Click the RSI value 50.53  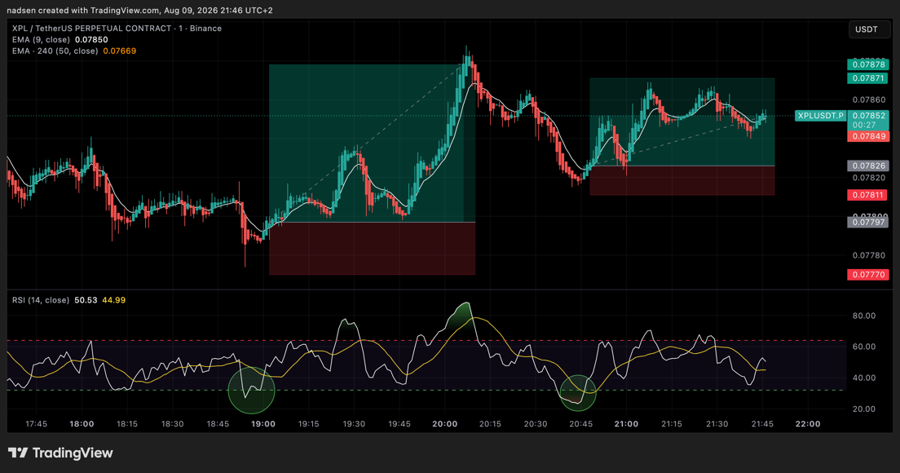coord(86,300)
